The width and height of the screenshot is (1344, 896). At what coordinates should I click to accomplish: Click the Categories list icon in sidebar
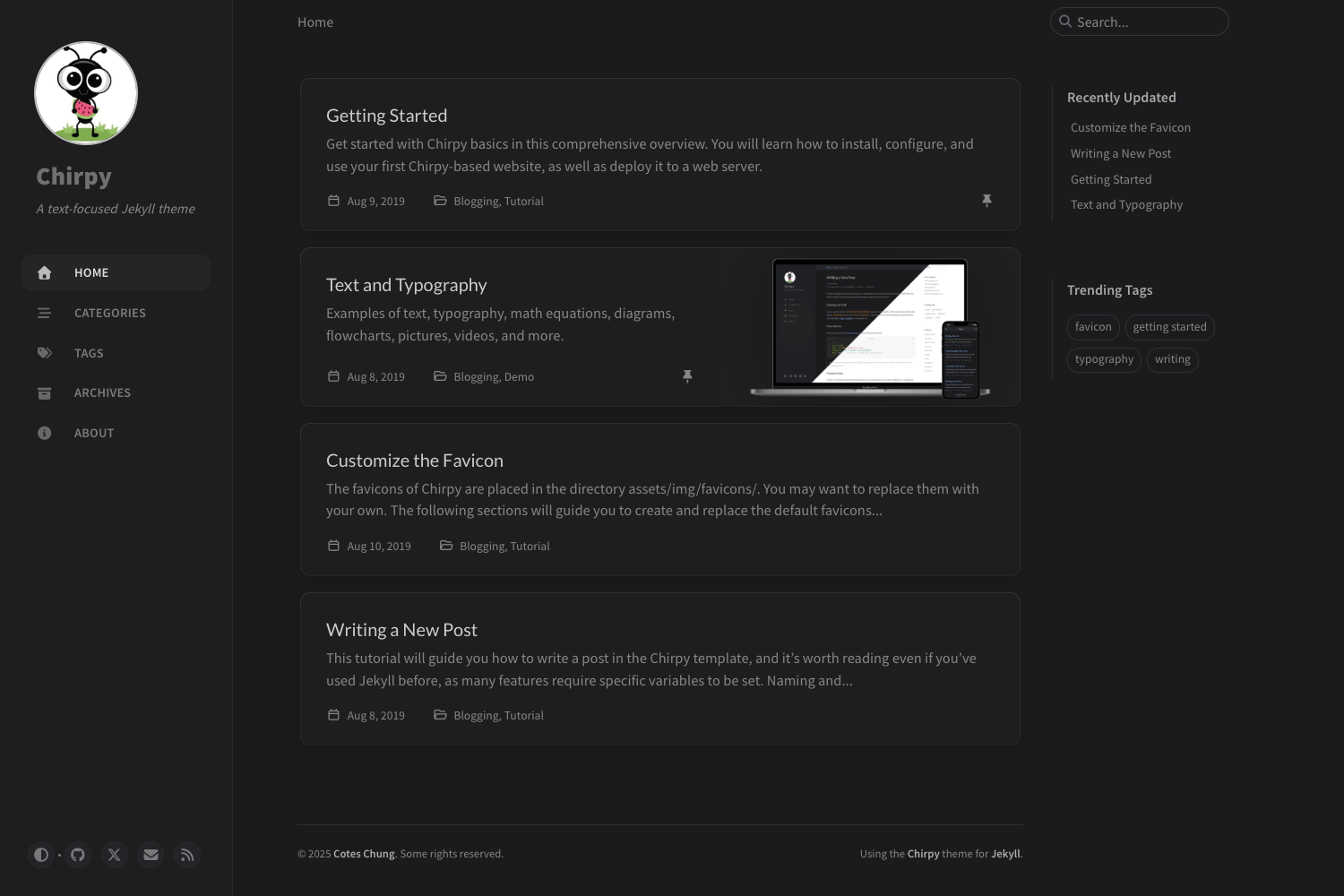pyautogui.click(x=45, y=313)
